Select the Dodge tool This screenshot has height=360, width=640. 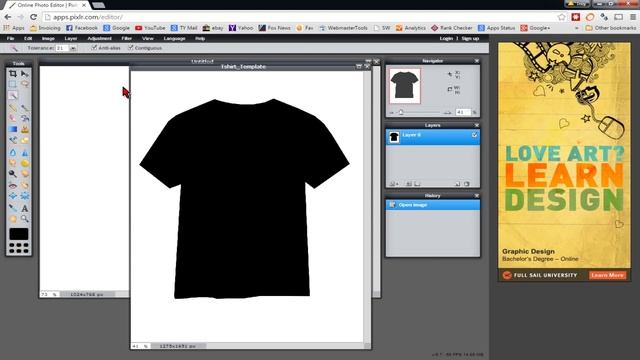pyautogui.click(x=13, y=174)
